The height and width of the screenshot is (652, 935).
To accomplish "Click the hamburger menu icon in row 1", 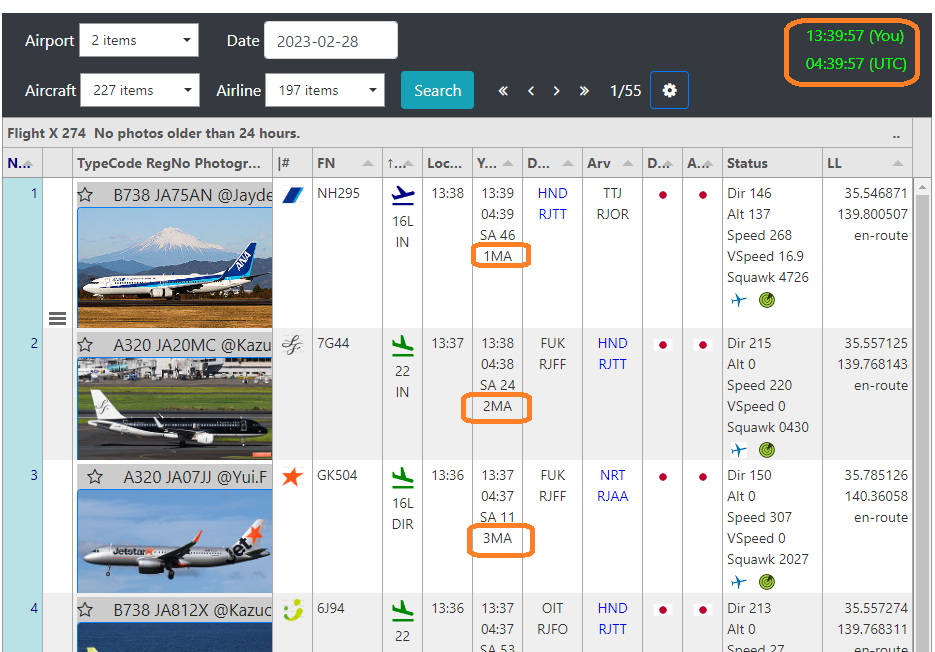I will tap(57, 319).
